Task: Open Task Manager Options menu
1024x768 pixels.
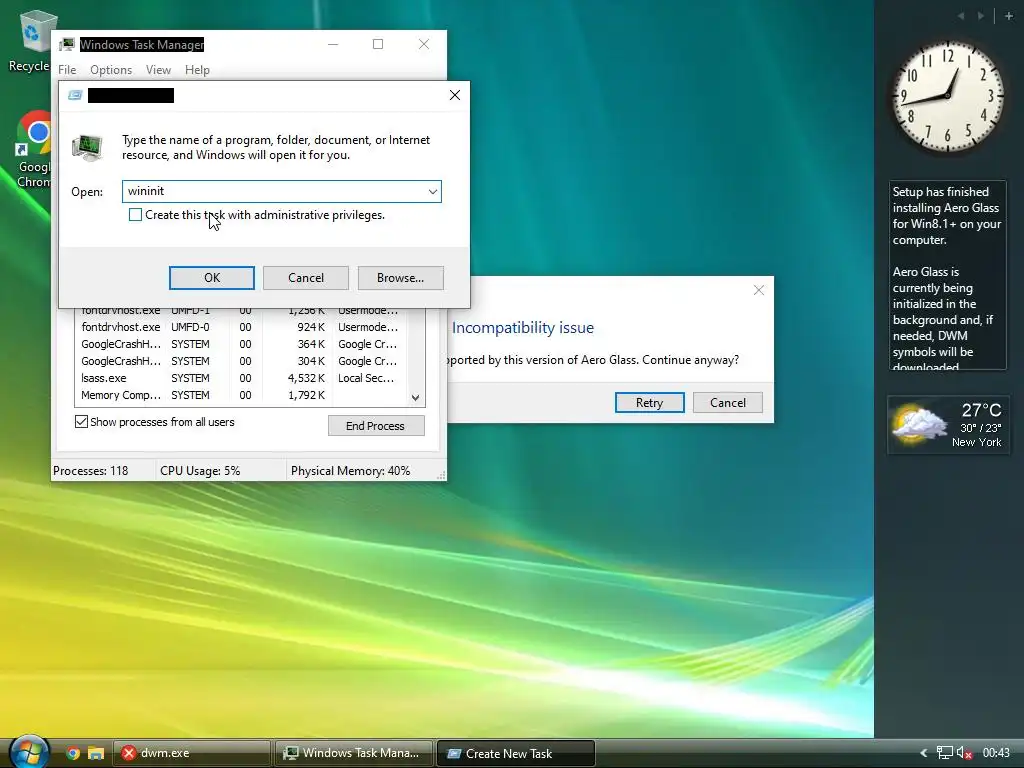Action: [111, 70]
